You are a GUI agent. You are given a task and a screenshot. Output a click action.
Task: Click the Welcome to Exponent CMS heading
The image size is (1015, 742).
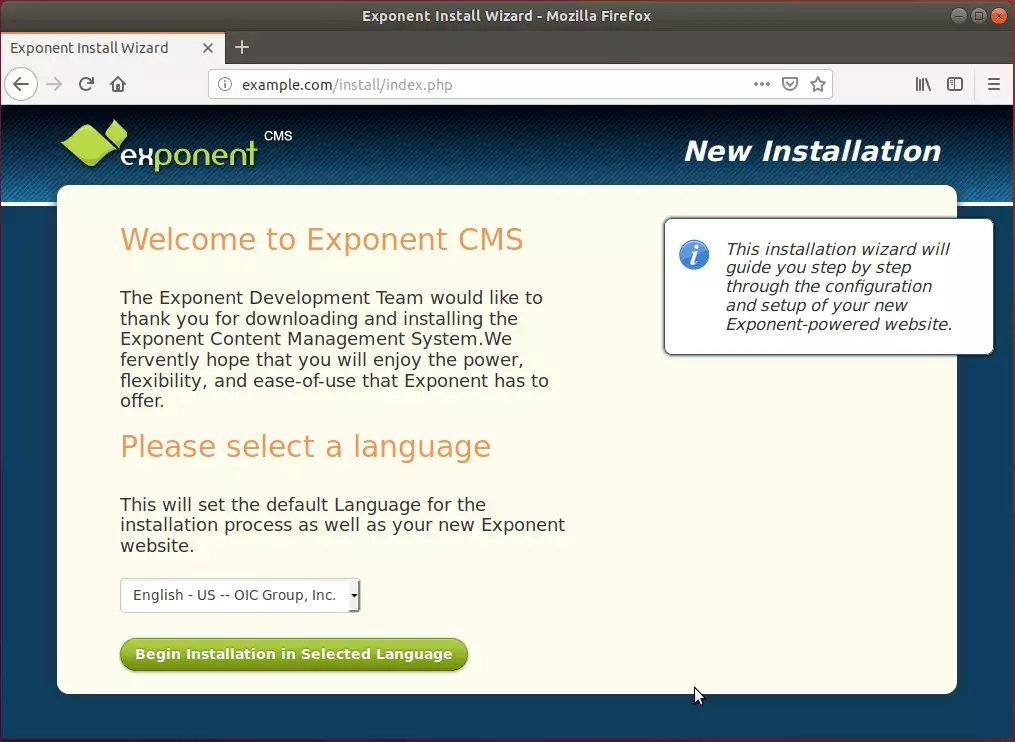pyautogui.click(x=322, y=240)
